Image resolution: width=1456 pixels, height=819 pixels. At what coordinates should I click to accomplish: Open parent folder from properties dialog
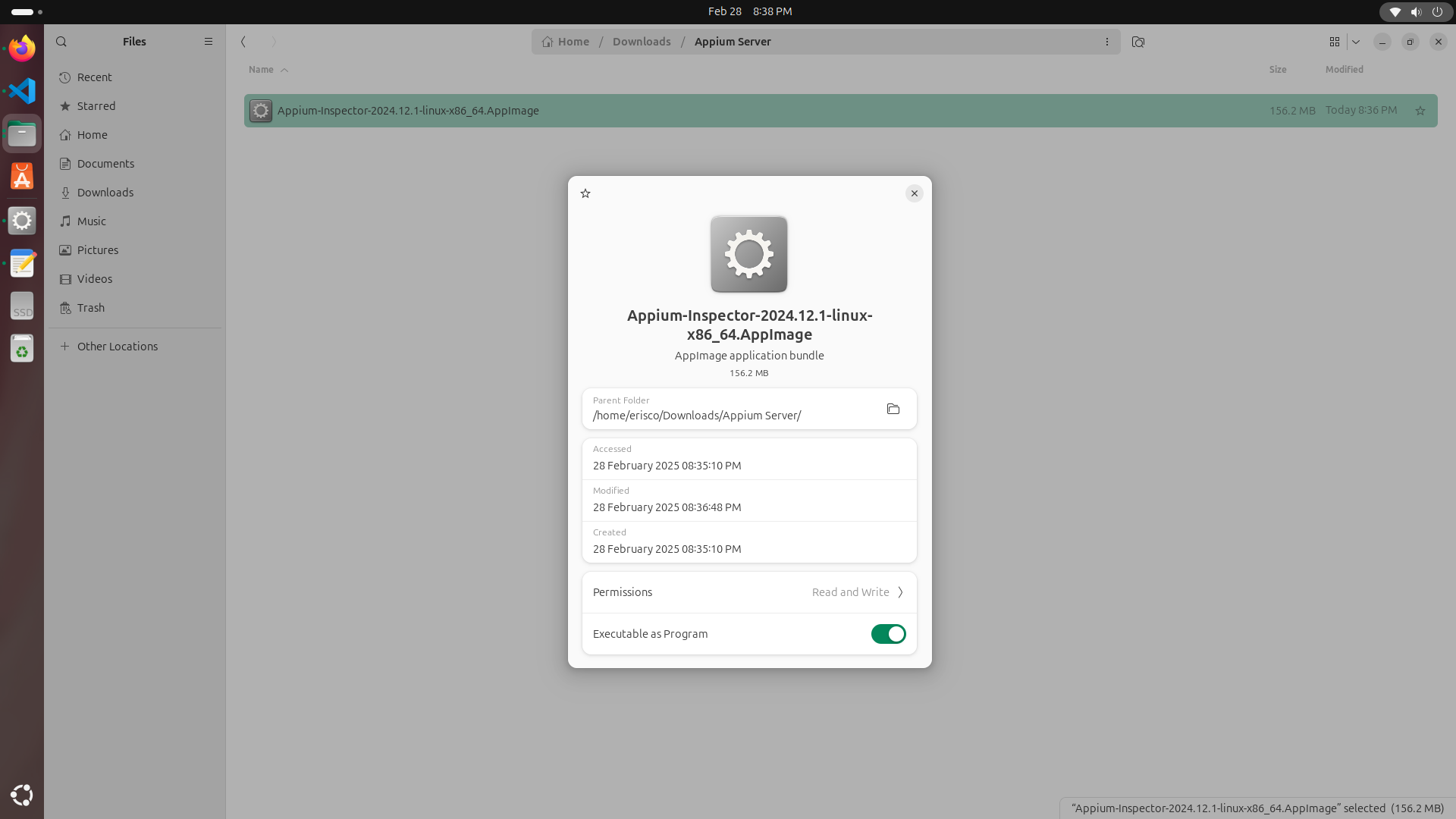[x=893, y=409]
